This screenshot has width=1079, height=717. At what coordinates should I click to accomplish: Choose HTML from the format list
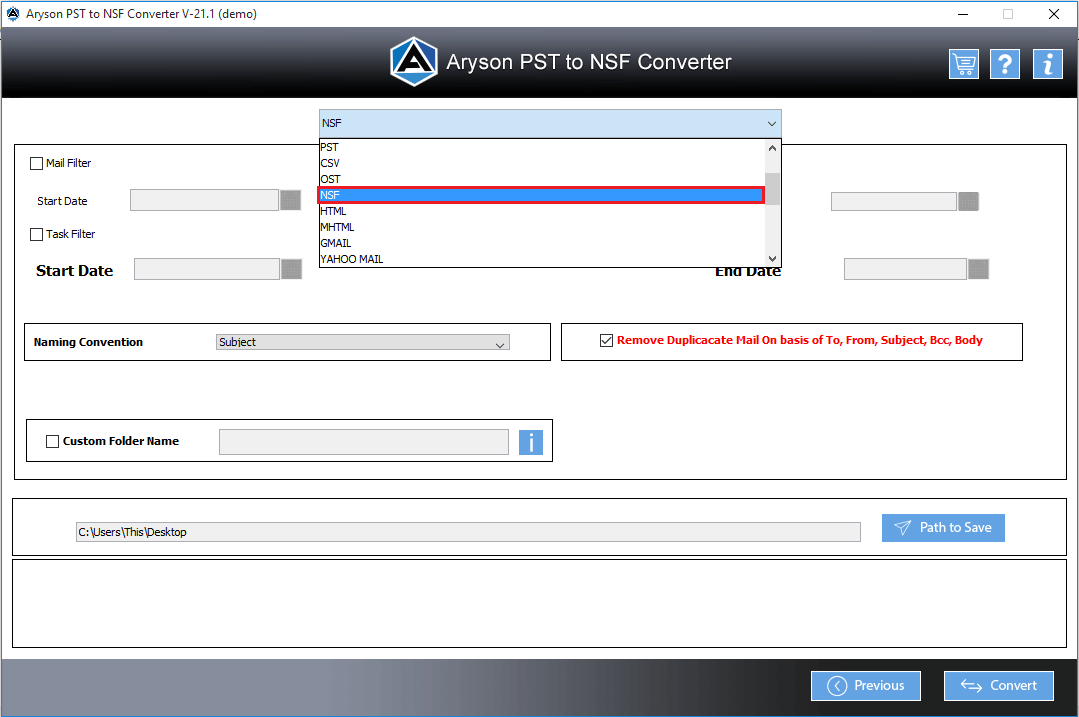point(542,211)
